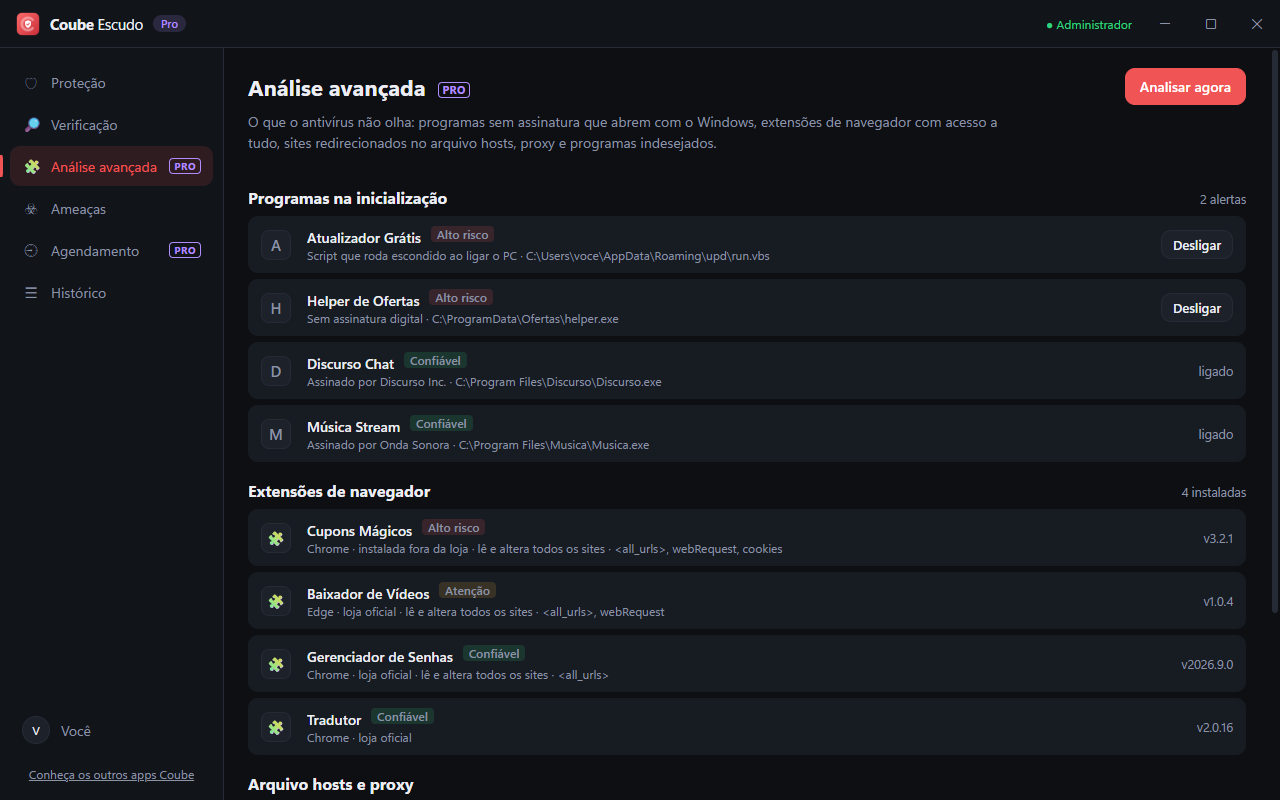1280x800 pixels.
Task: Follow the Conheça os outros apps Coube link
Action: [111, 775]
